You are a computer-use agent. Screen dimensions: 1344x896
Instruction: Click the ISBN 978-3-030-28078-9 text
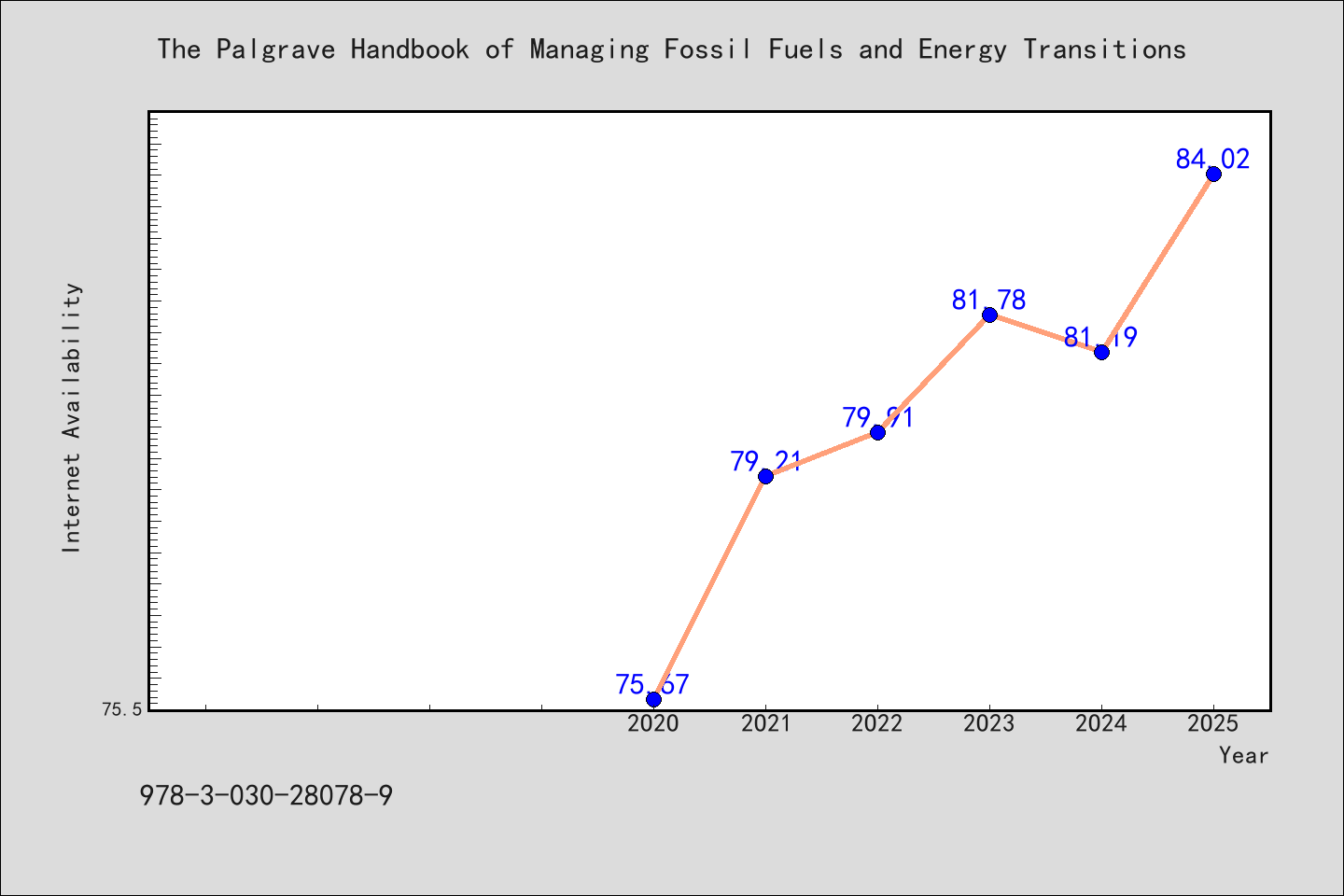click(x=266, y=796)
